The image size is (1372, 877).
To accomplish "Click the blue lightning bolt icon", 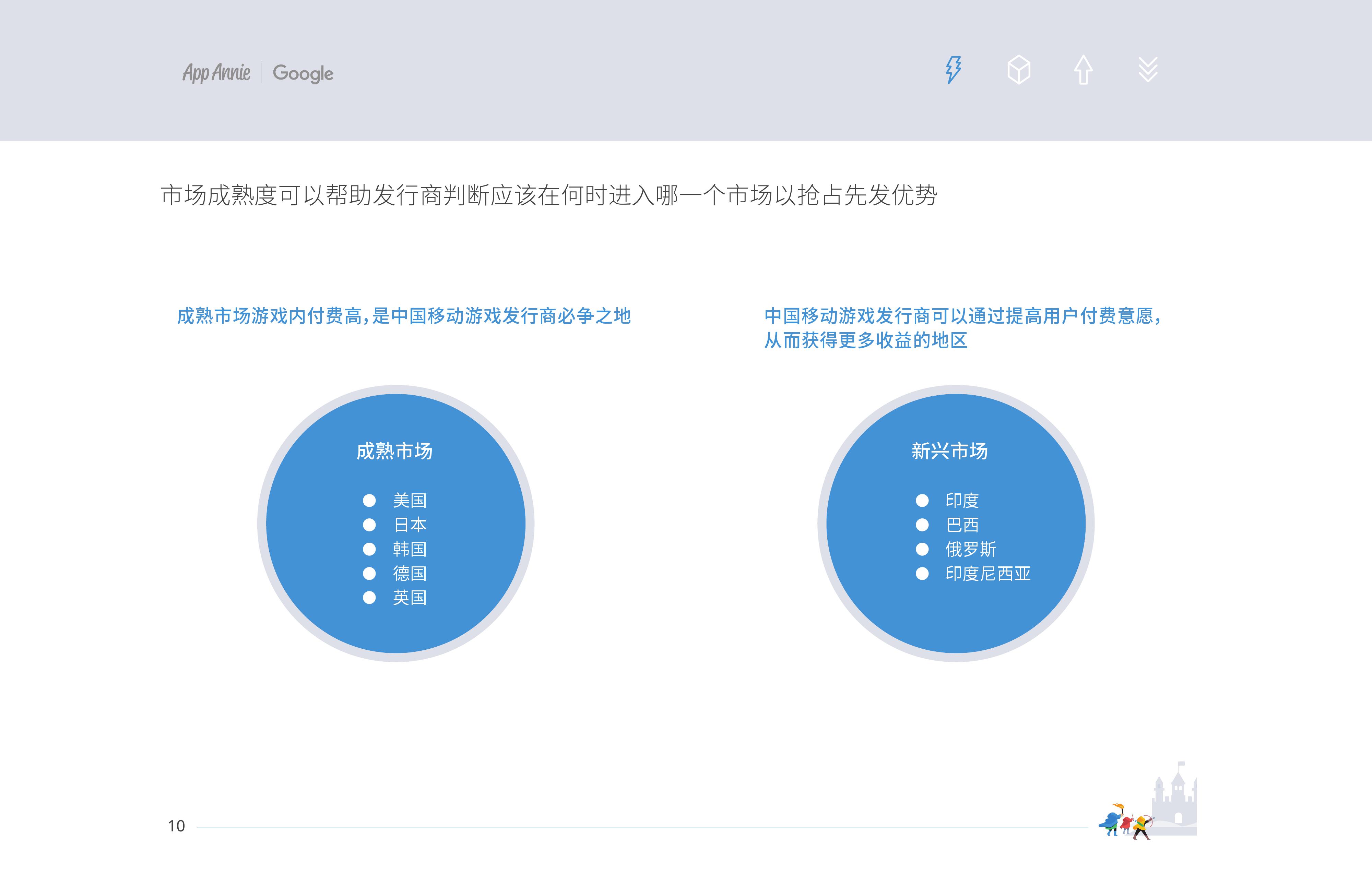I will coord(953,70).
